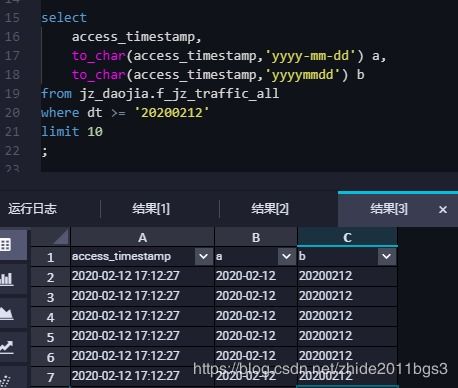Switch to table grid view icon

pos(6,245)
